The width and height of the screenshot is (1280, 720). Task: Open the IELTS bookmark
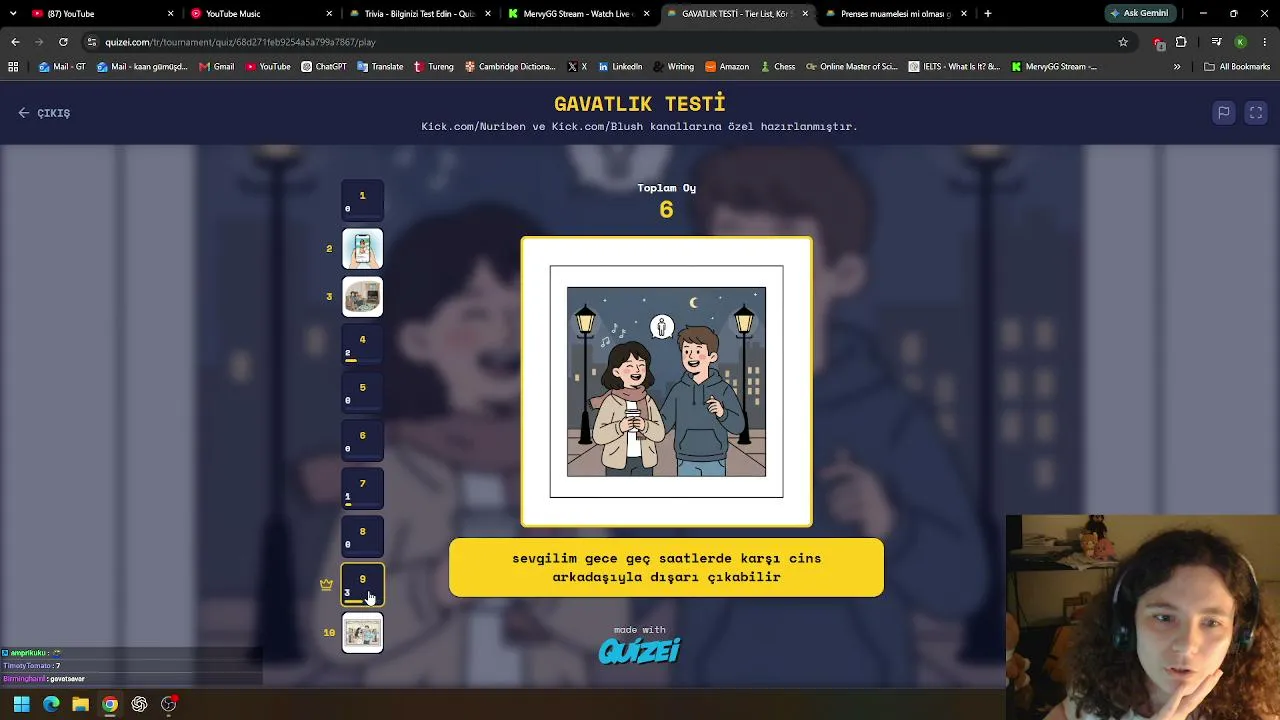point(954,67)
